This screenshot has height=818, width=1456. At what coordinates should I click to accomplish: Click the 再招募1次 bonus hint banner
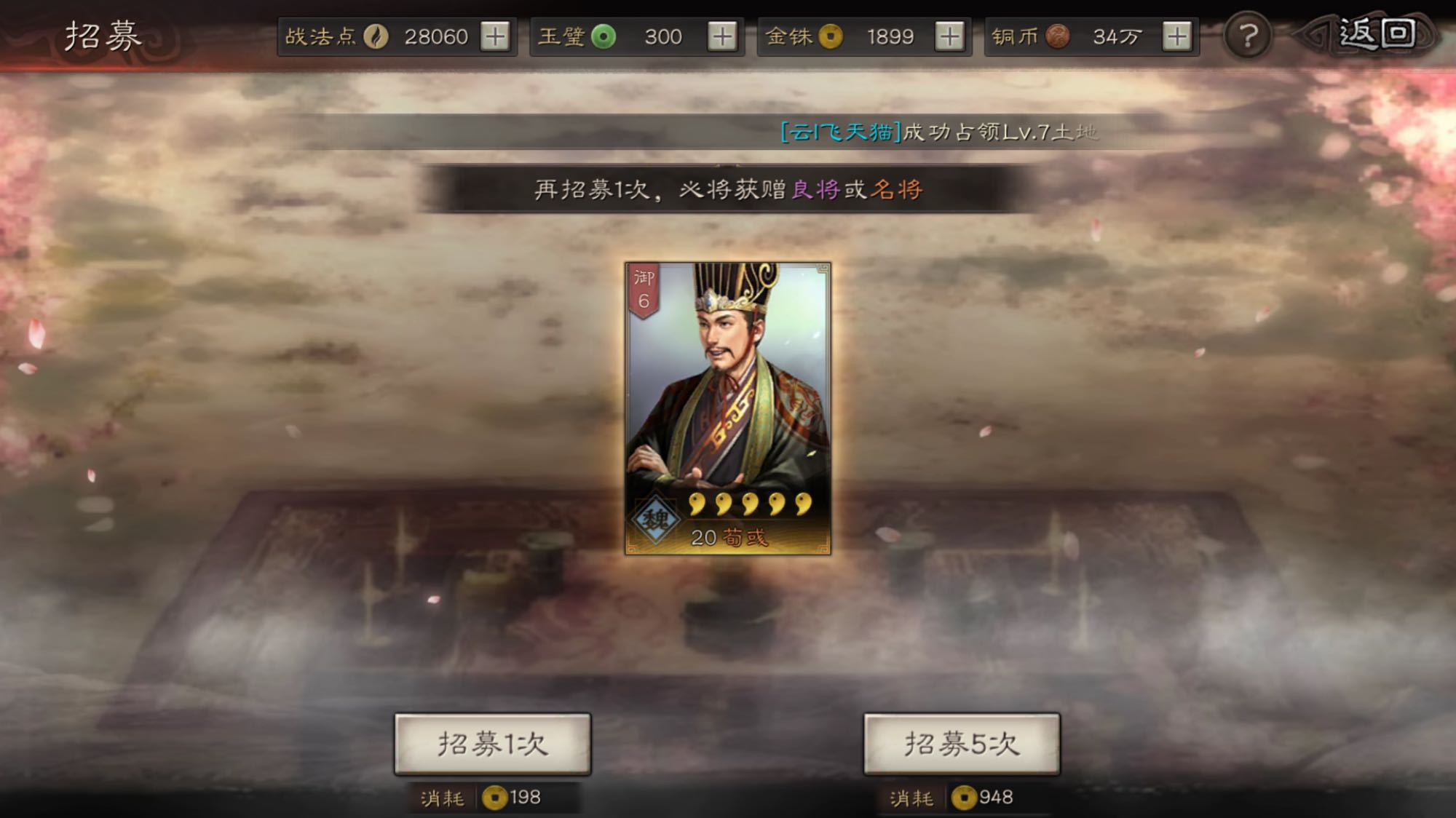728,189
